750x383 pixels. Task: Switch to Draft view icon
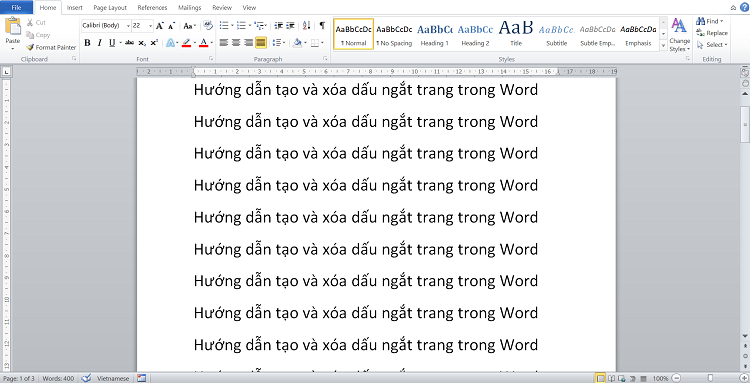click(643, 378)
